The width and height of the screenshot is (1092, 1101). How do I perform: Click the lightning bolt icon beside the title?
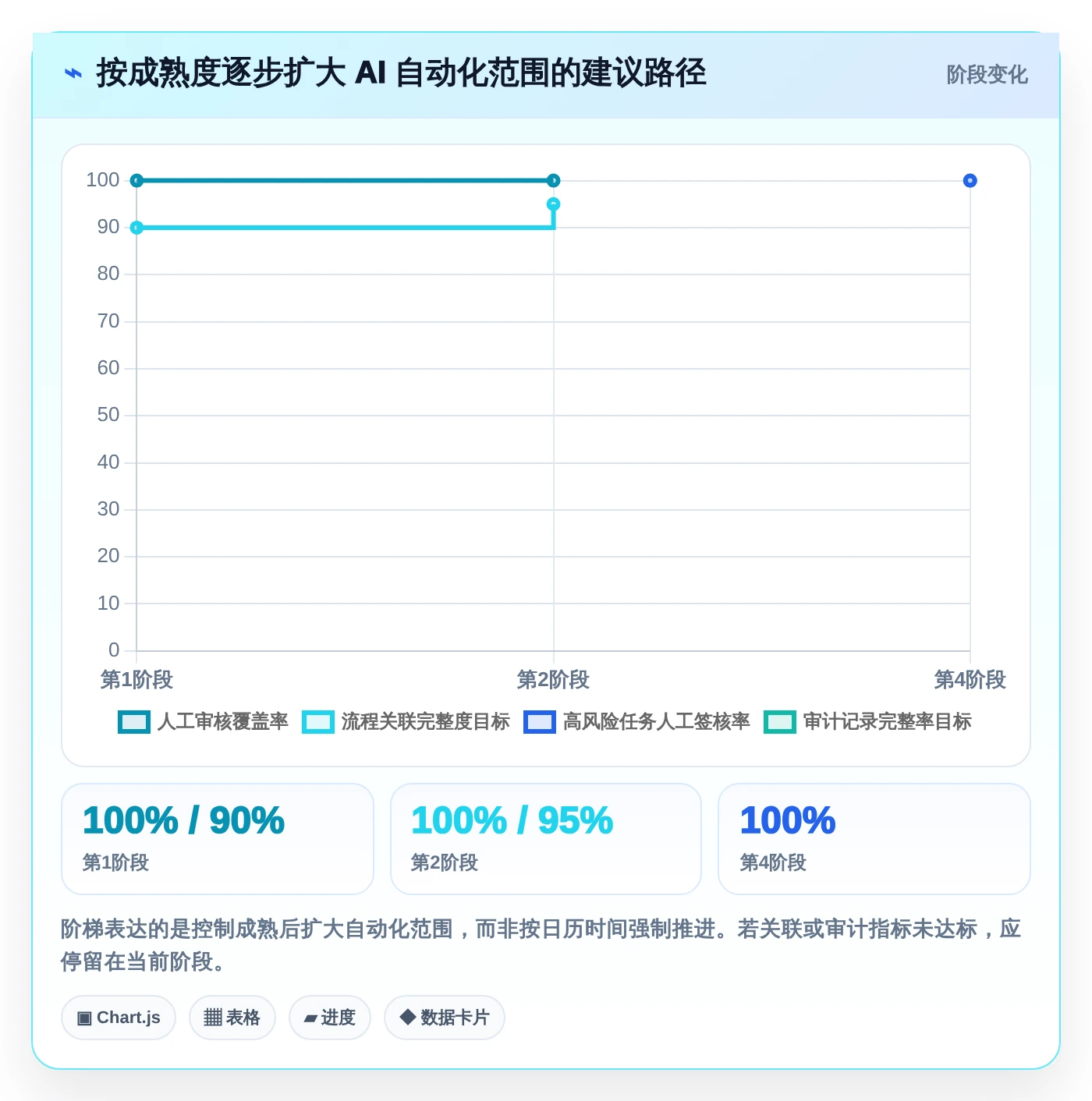(x=73, y=74)
